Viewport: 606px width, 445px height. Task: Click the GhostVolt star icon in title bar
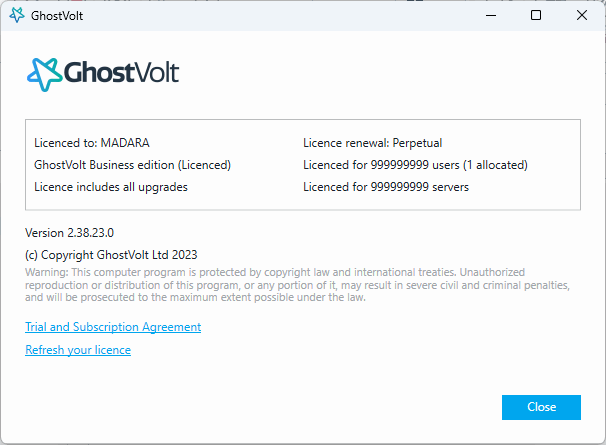(x=16, y=15)
